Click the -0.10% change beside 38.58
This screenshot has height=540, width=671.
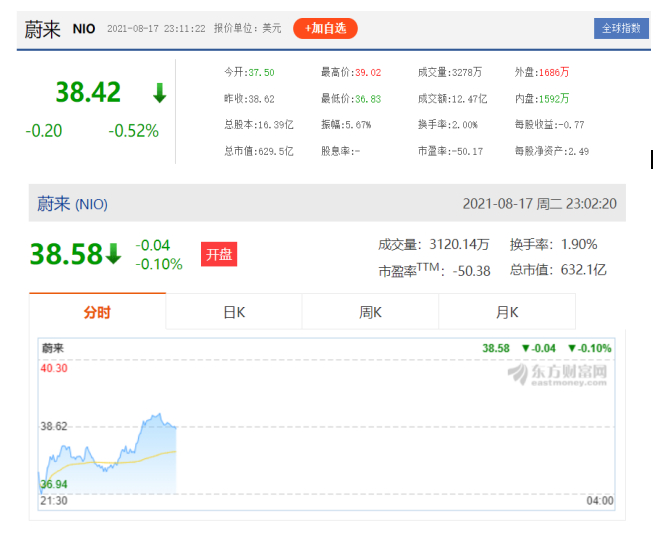pyautogui.click(x=159, y=264)
